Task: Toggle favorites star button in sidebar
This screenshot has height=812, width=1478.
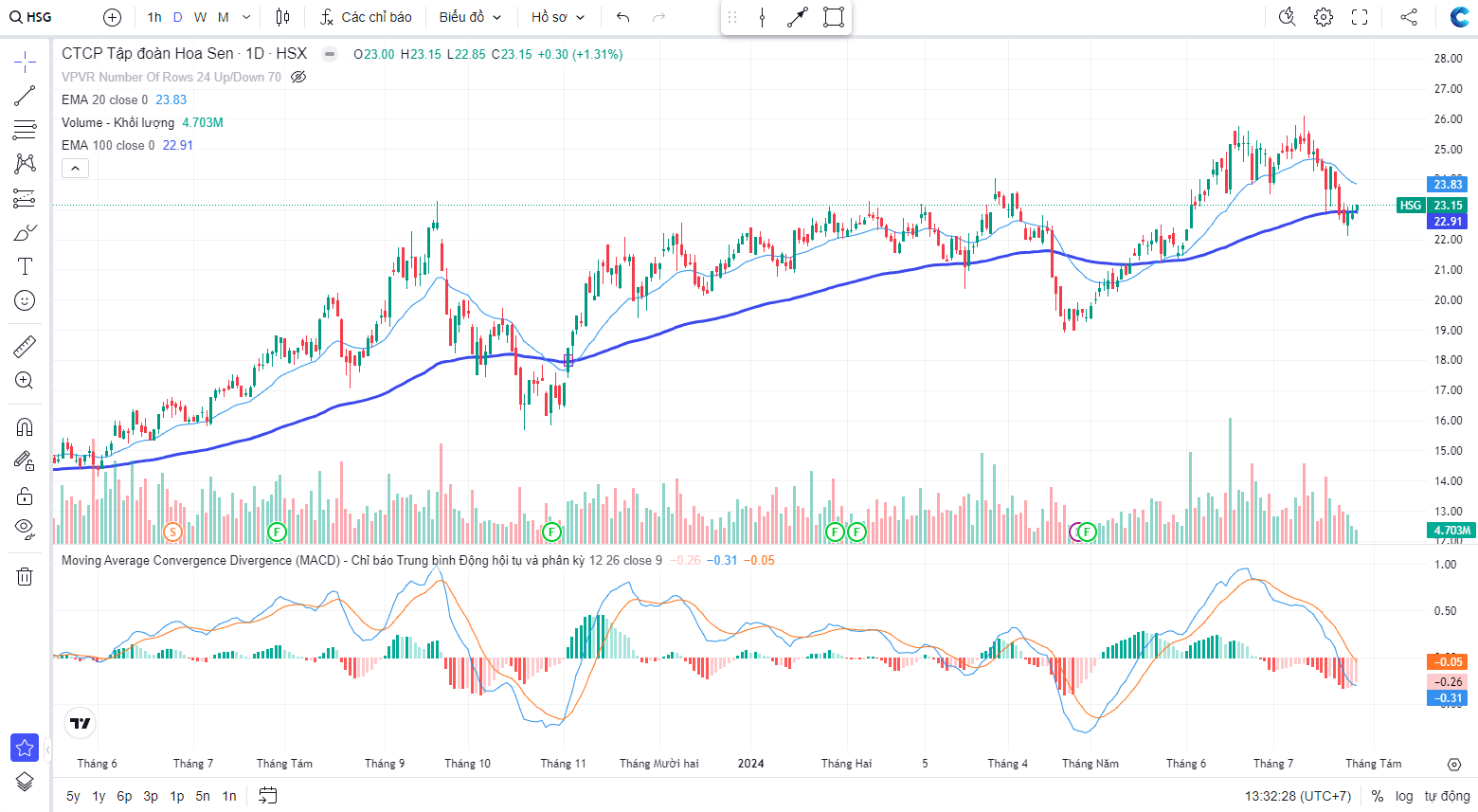Action: pos(25,748)
